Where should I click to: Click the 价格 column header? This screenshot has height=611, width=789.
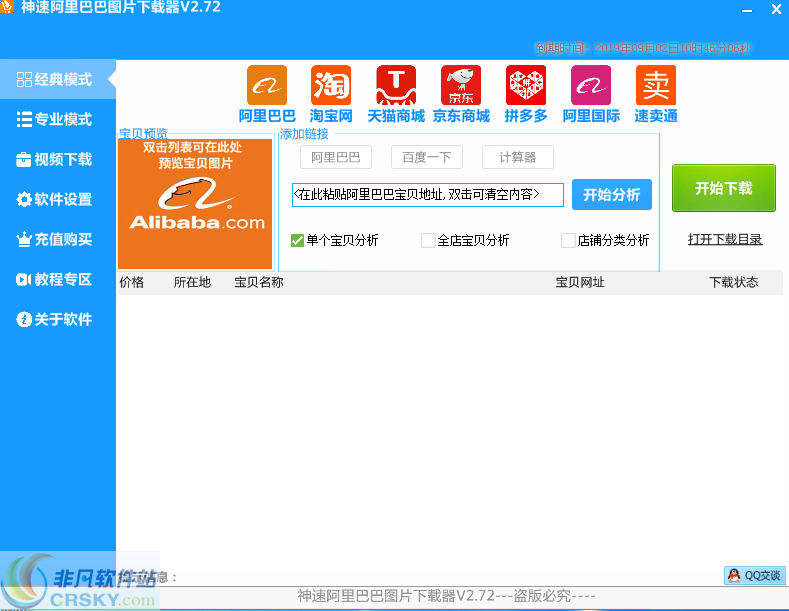(132, 282)
